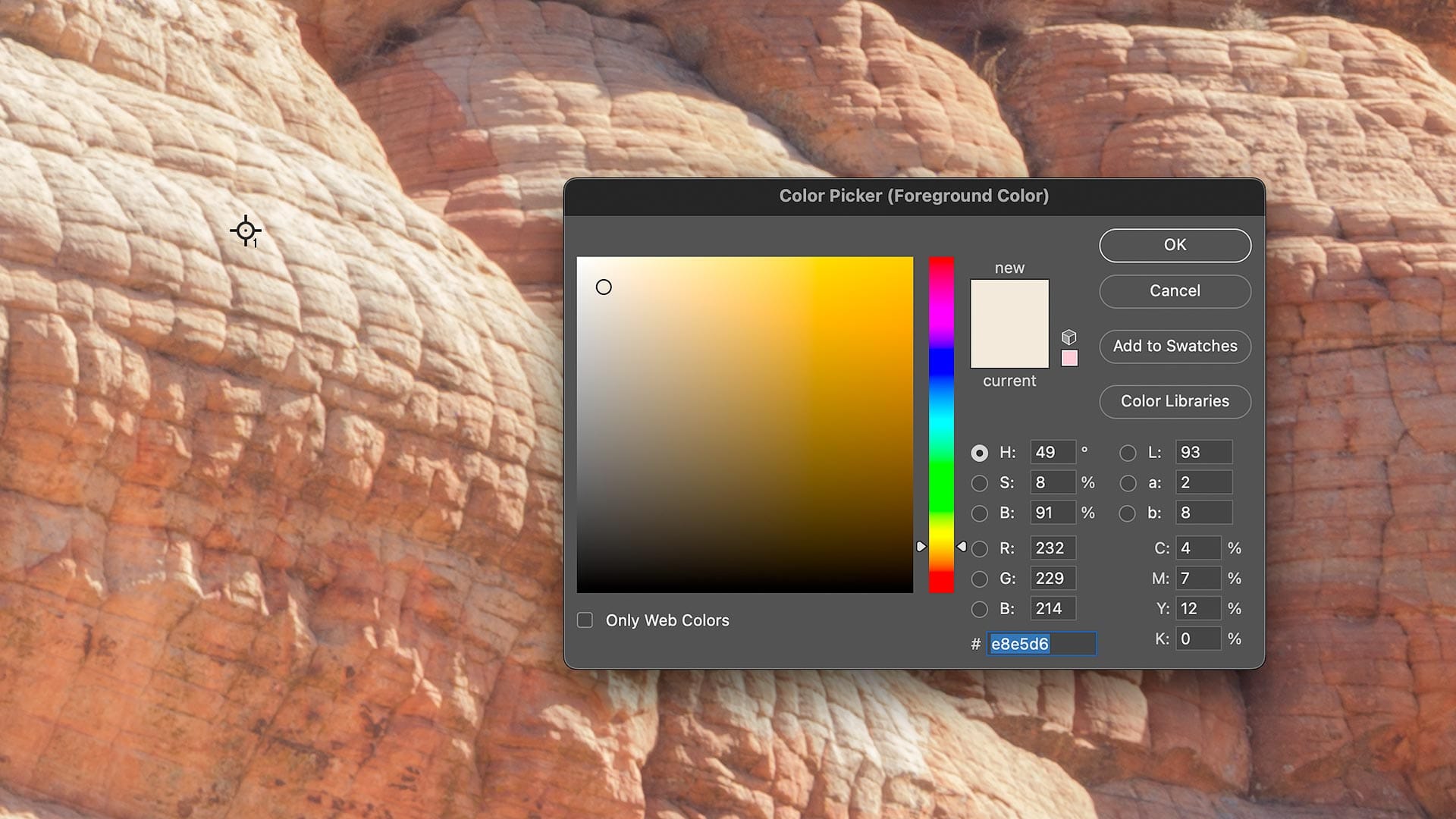The width and height of the screenshot is (1456, 819).
Task: Select the B brightness radio button
Action: 979,513
